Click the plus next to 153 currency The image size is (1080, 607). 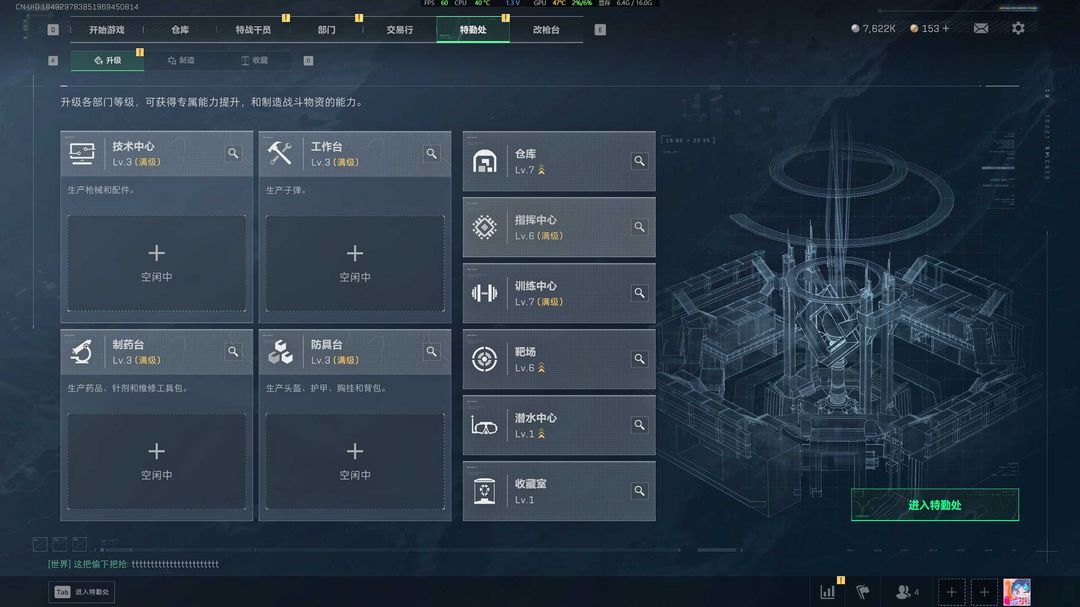(946, 28)
